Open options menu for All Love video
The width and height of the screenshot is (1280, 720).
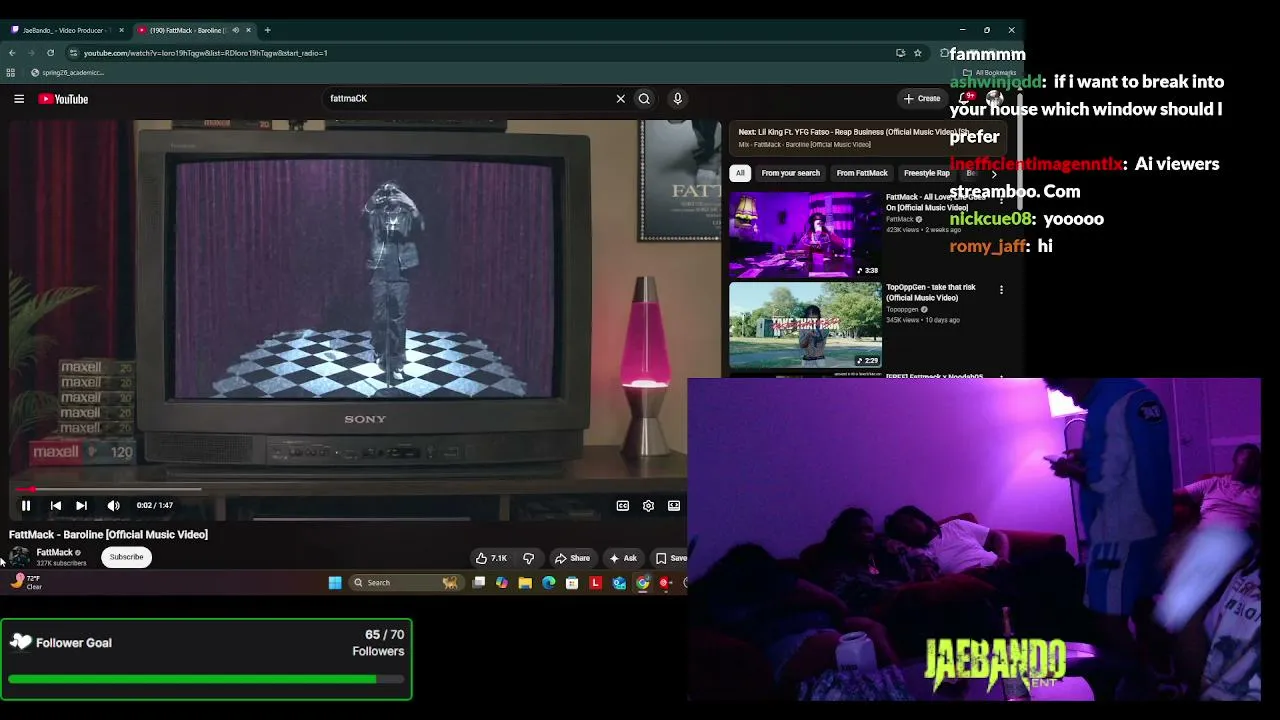(x=1001, y=200)
